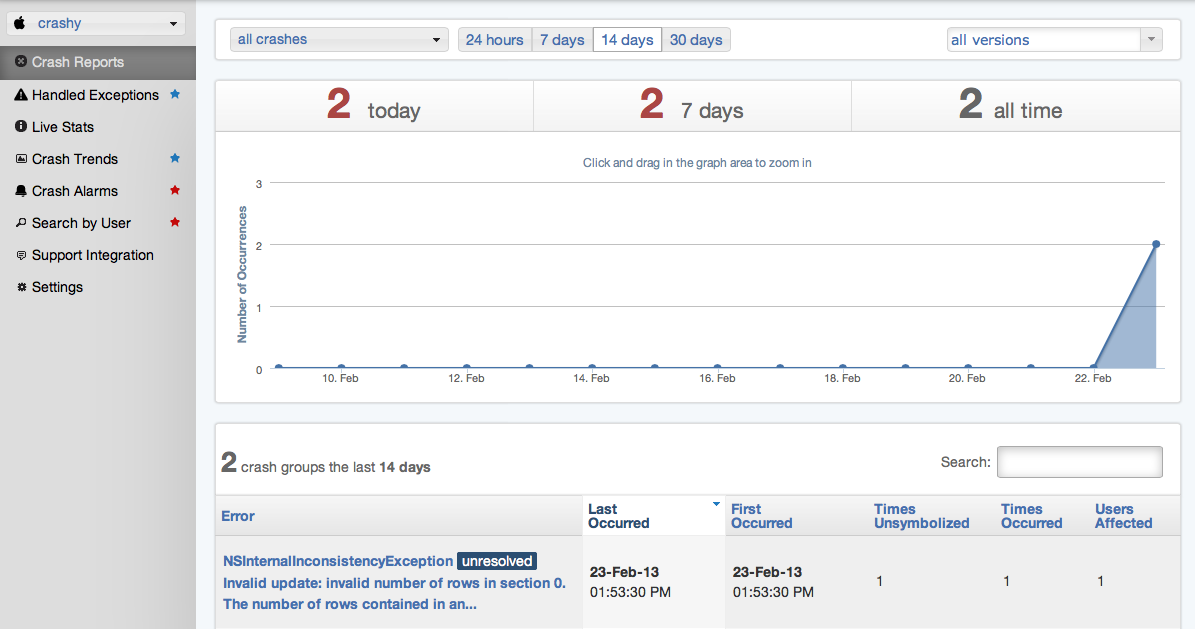
Task: Click the crash groups Search field
Action: (1079, 462)
